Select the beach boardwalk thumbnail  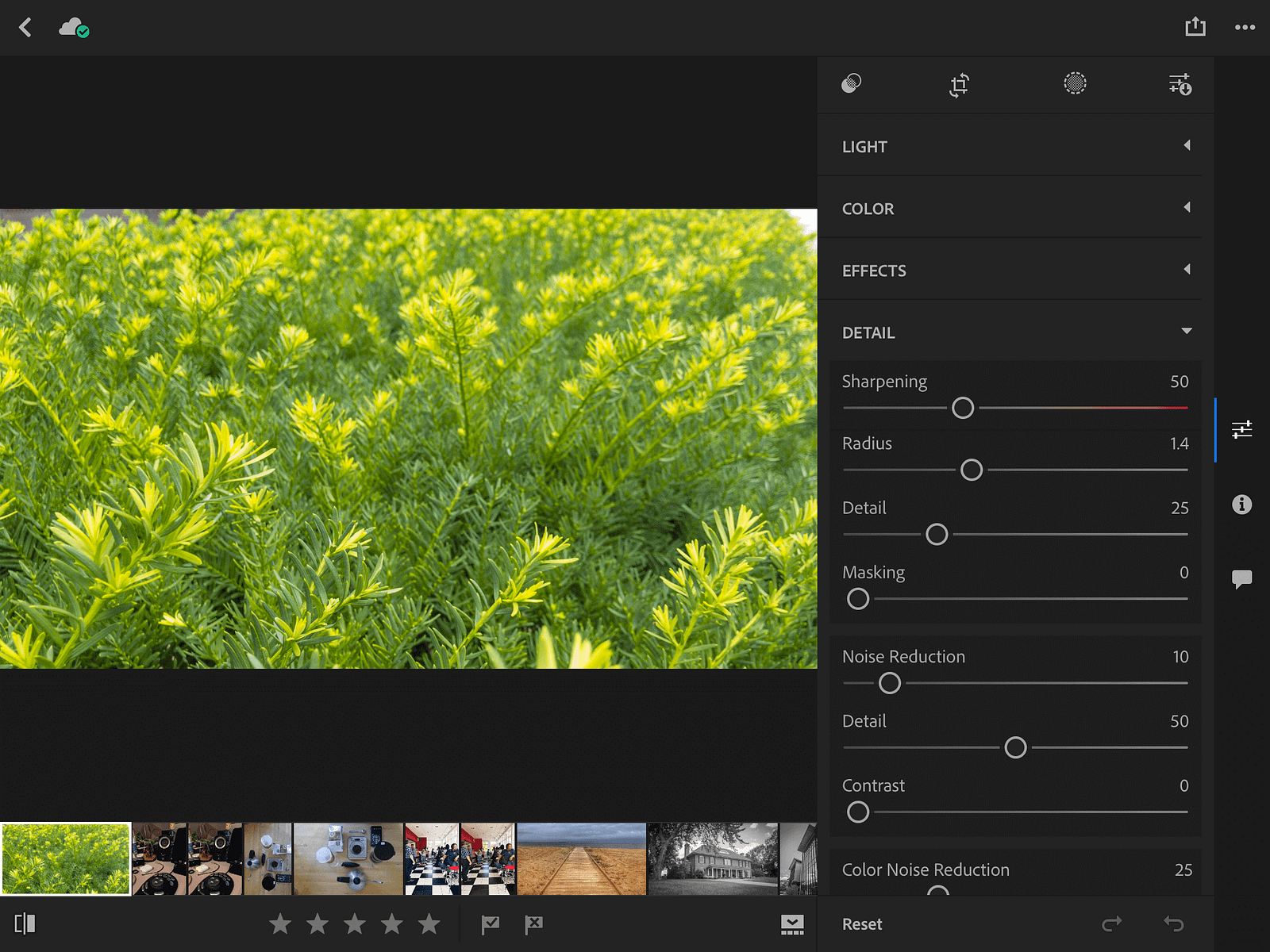[x=582, y=859]
